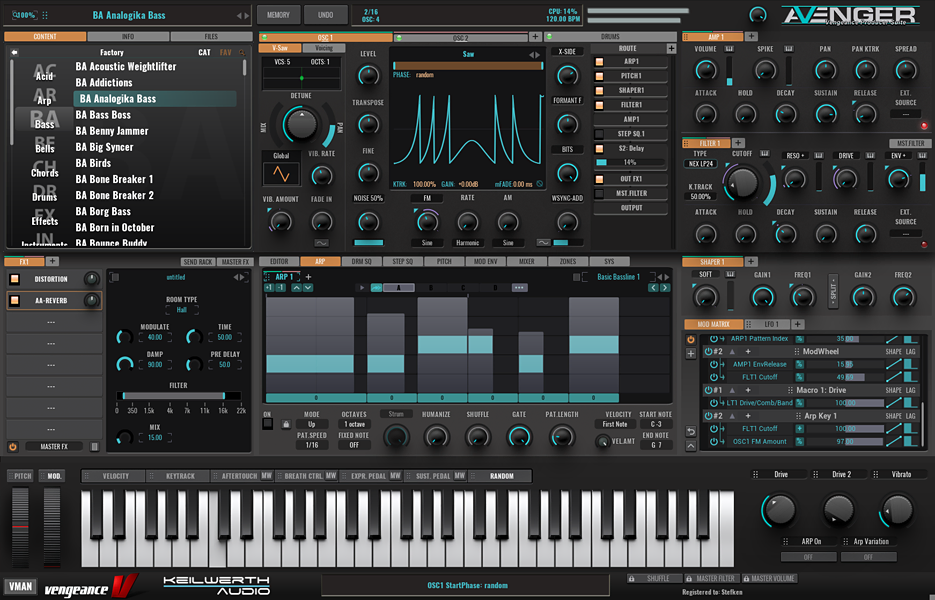
Task: Switch to the FILES tab
Action: 211,36
